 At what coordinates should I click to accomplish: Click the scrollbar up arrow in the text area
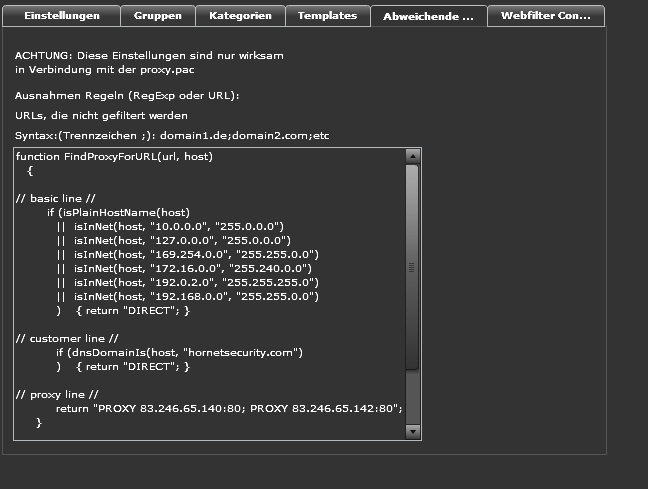pyautogui.click(x=413, y=156)
